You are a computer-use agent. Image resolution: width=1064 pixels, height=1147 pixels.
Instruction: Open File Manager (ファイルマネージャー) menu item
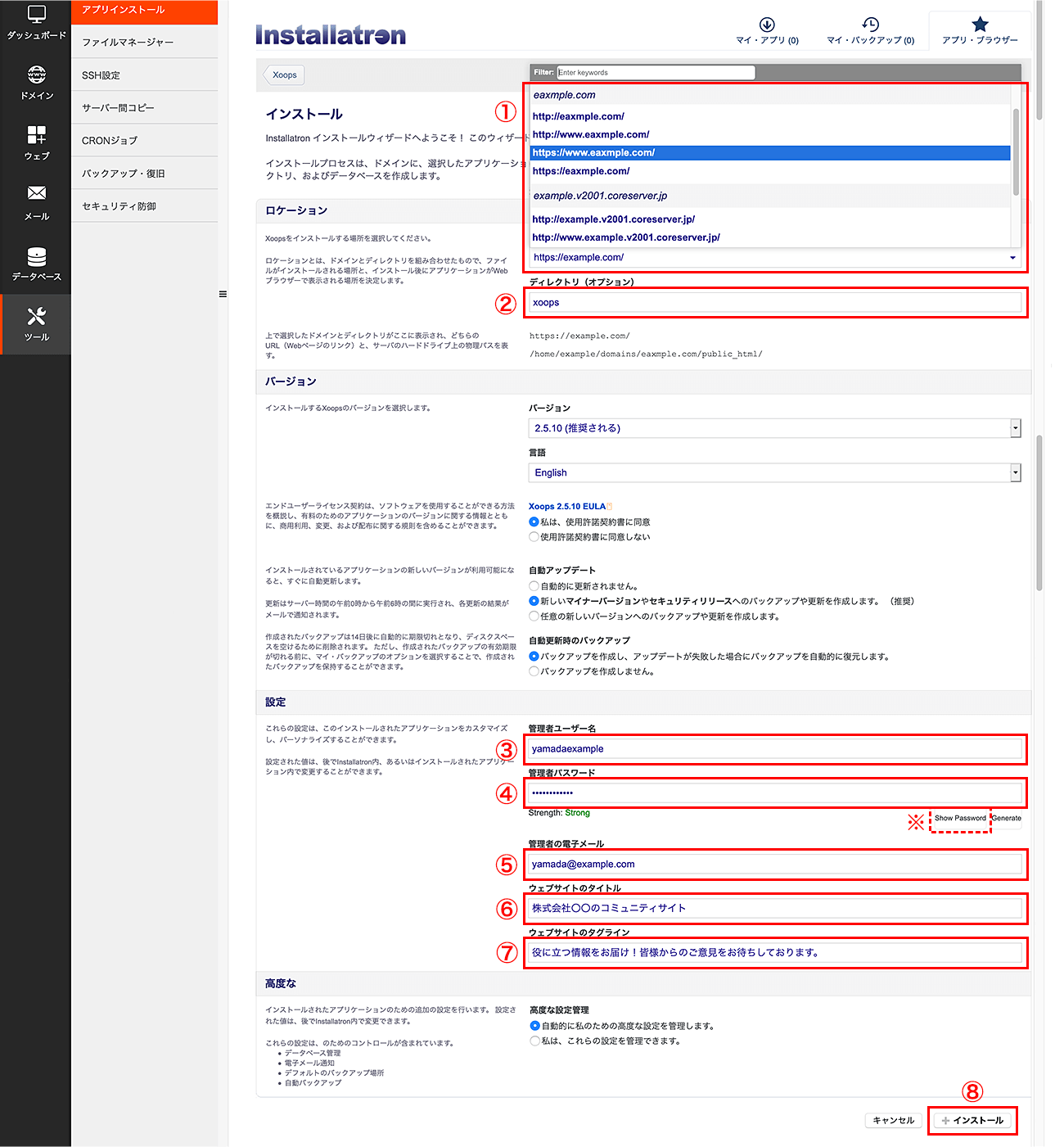point(144,42)
